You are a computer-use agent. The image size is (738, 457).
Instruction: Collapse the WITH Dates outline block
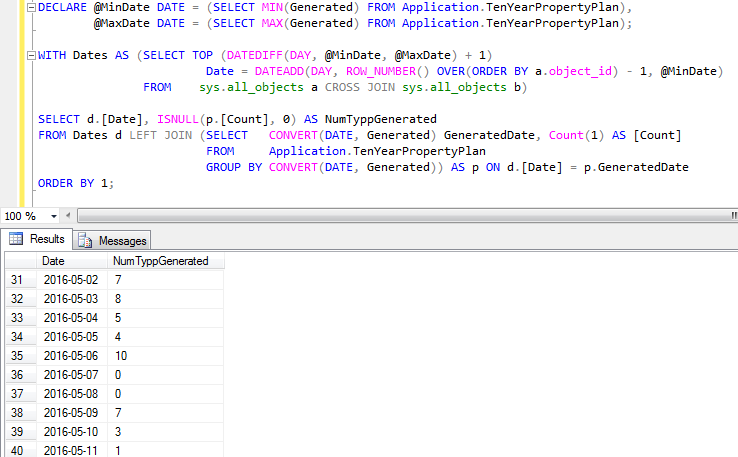[x=31, y=56]
